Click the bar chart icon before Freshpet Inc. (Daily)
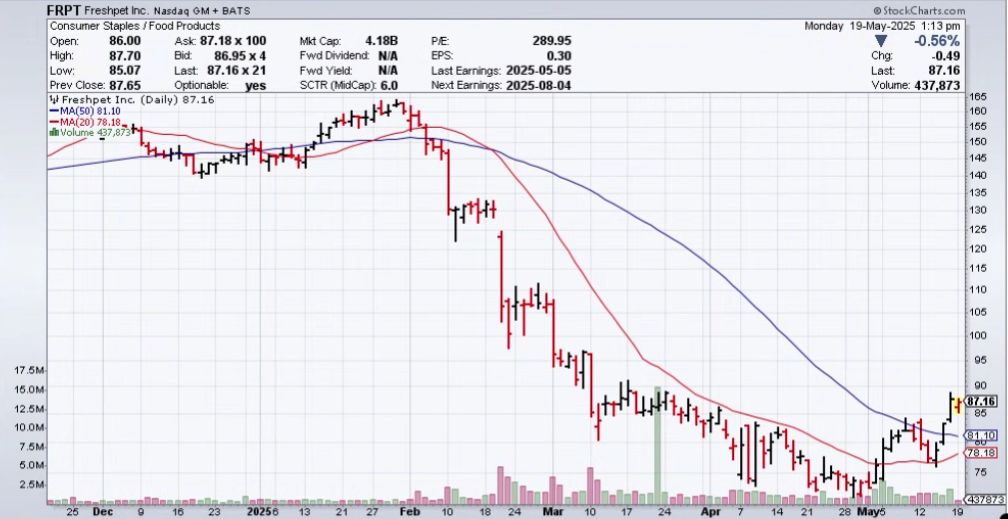 click(x=53, y=101)
